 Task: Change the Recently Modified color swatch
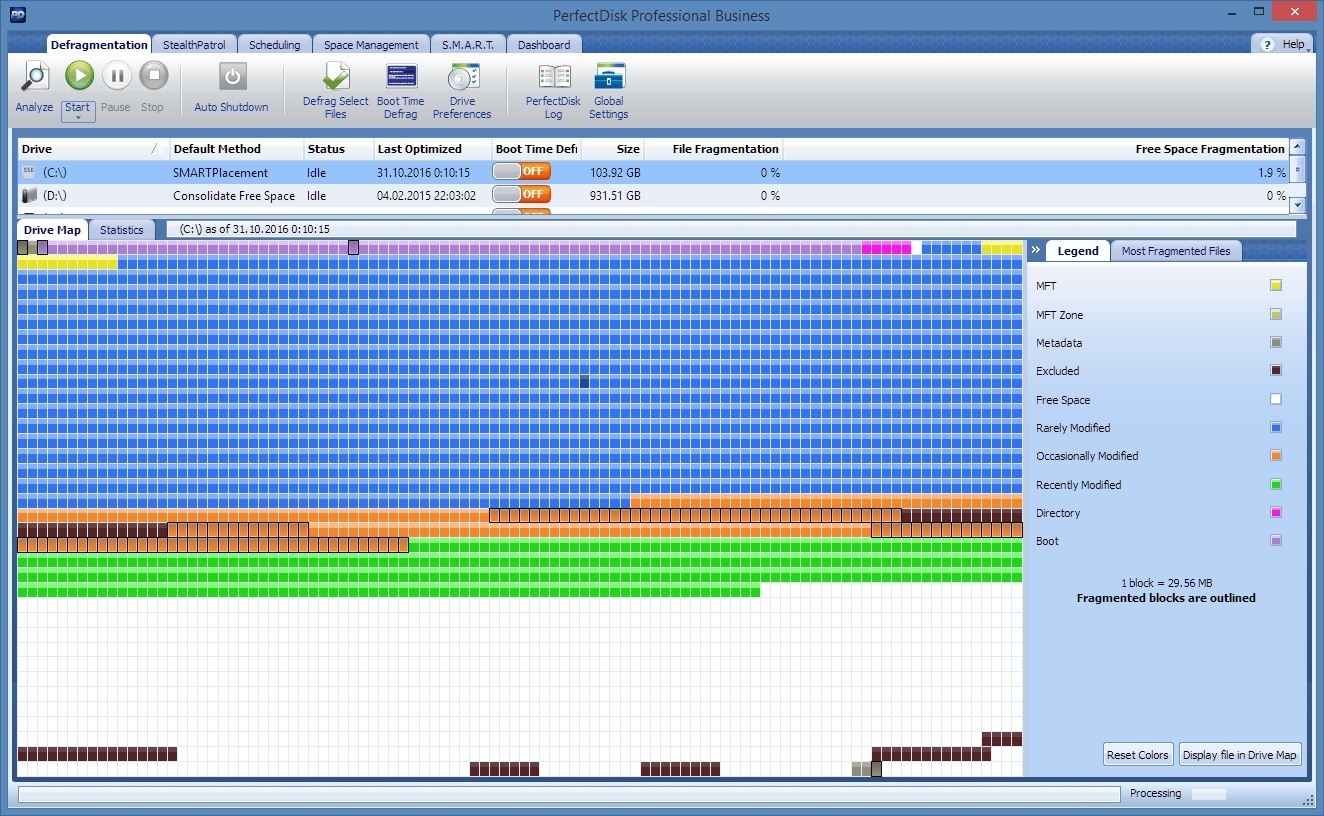1275,484
